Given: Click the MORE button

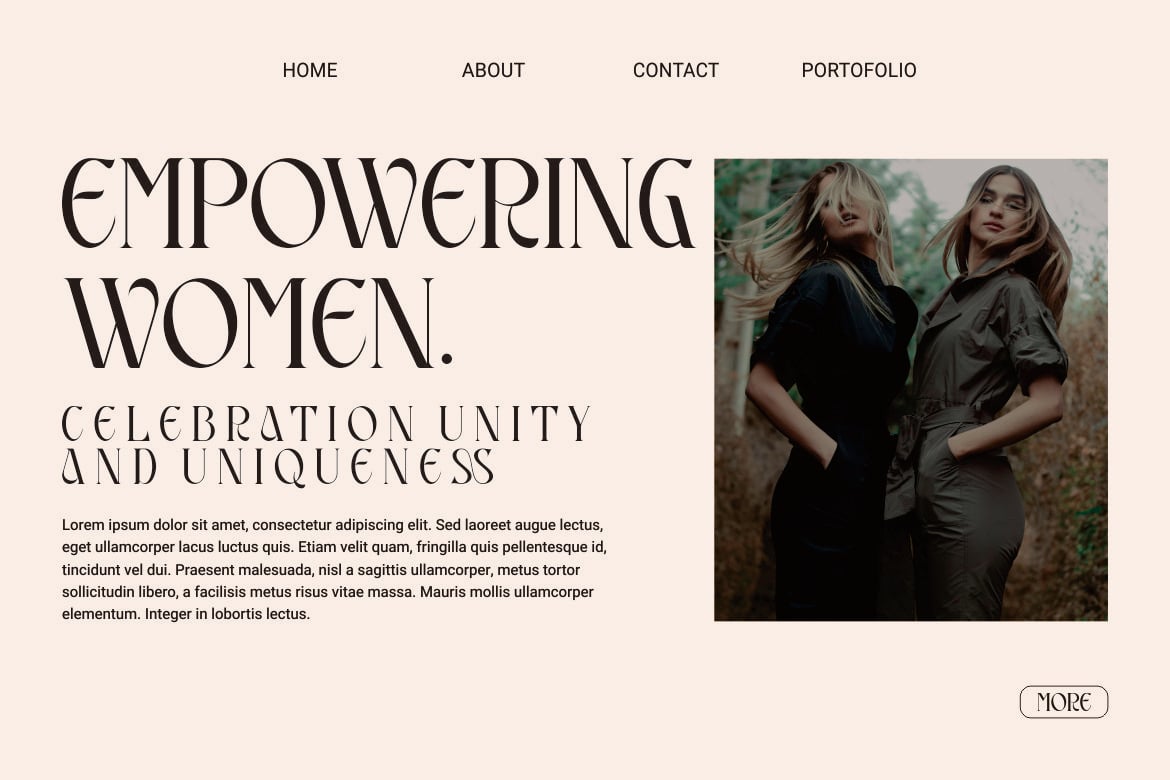Looking at the screenshot, I should tap(1064, 702).
